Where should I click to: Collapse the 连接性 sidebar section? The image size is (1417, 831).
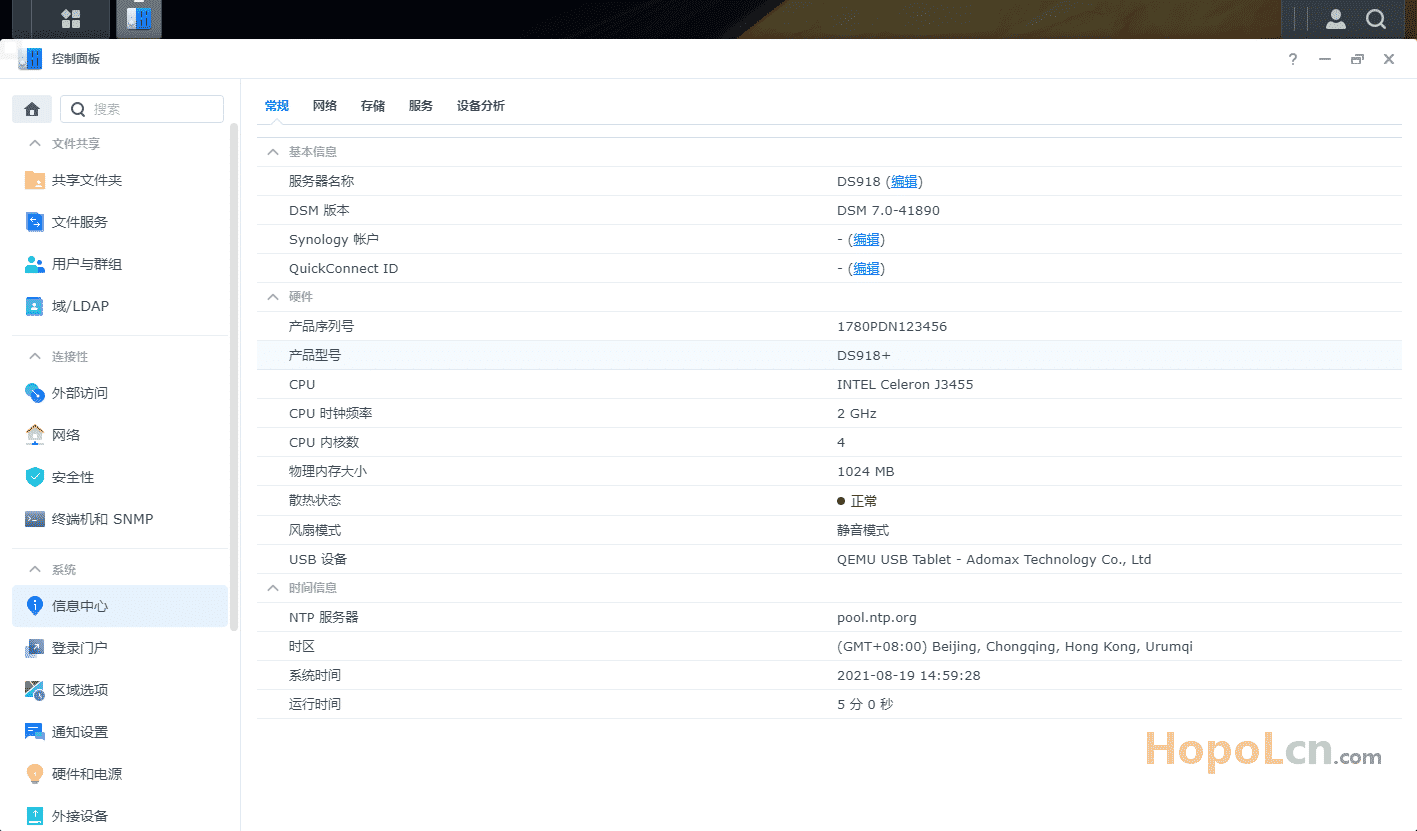click(35, 357)
